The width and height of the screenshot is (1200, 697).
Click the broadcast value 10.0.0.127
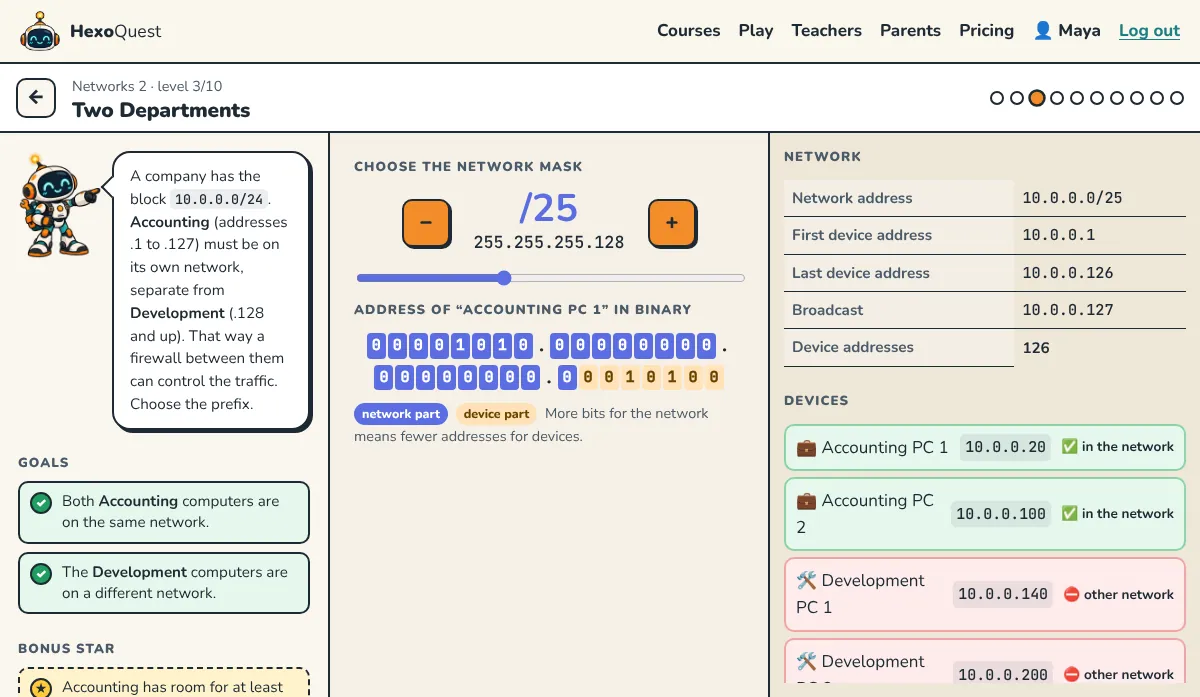(x=1068, y=310)
